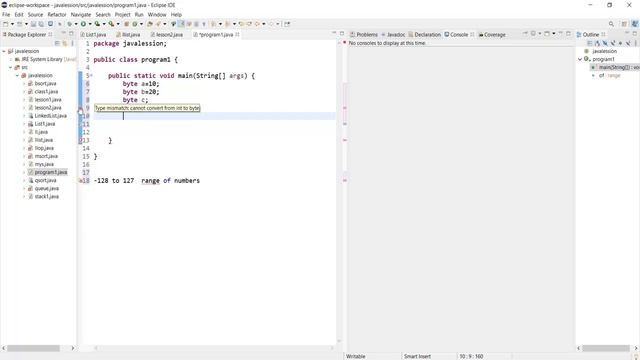640x360 pixels.
Task: Open the New dropdown arrow
Action: coord(12,24)
